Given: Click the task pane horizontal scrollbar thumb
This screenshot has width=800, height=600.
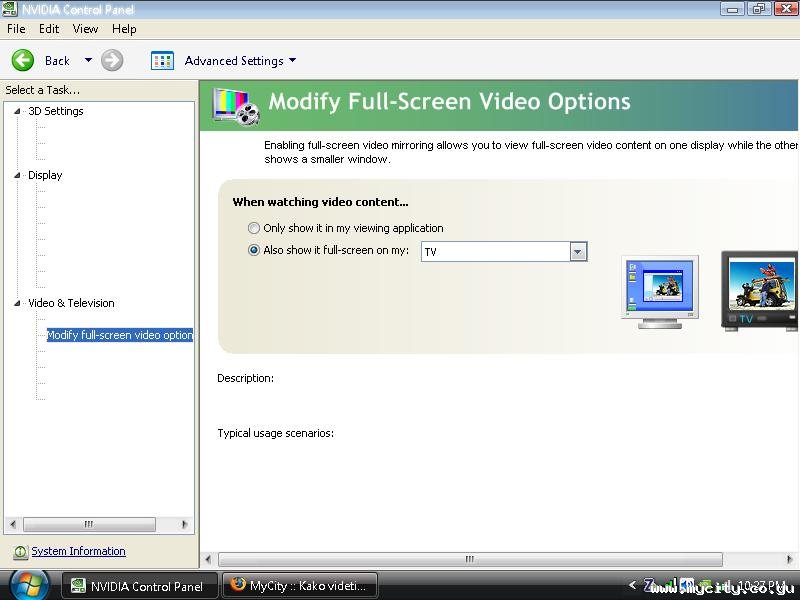Looking at the screenshot, I should pos(89,524).
